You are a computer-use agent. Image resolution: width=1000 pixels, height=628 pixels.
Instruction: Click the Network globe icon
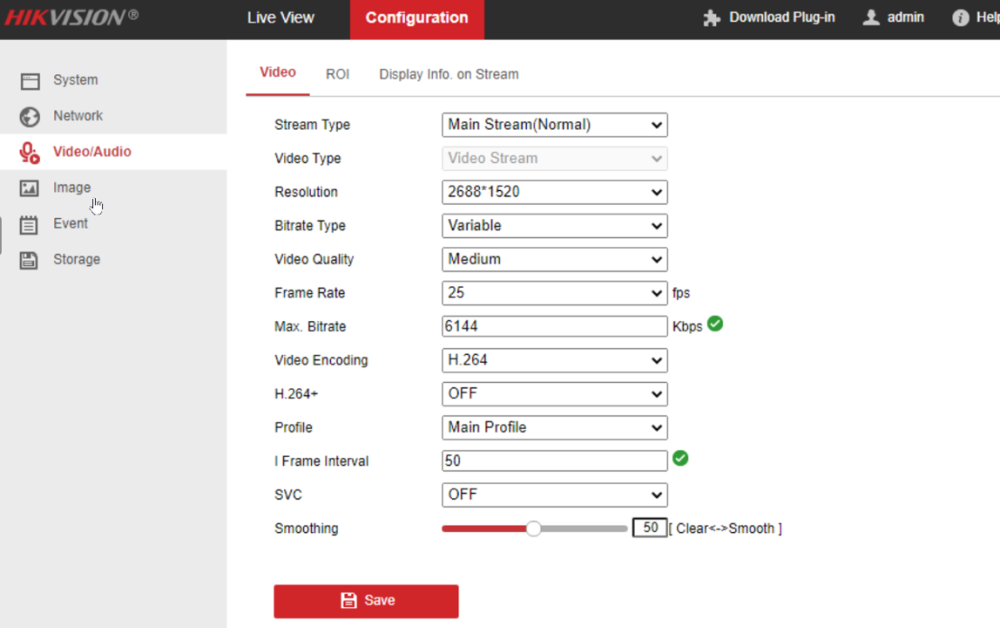29,117
